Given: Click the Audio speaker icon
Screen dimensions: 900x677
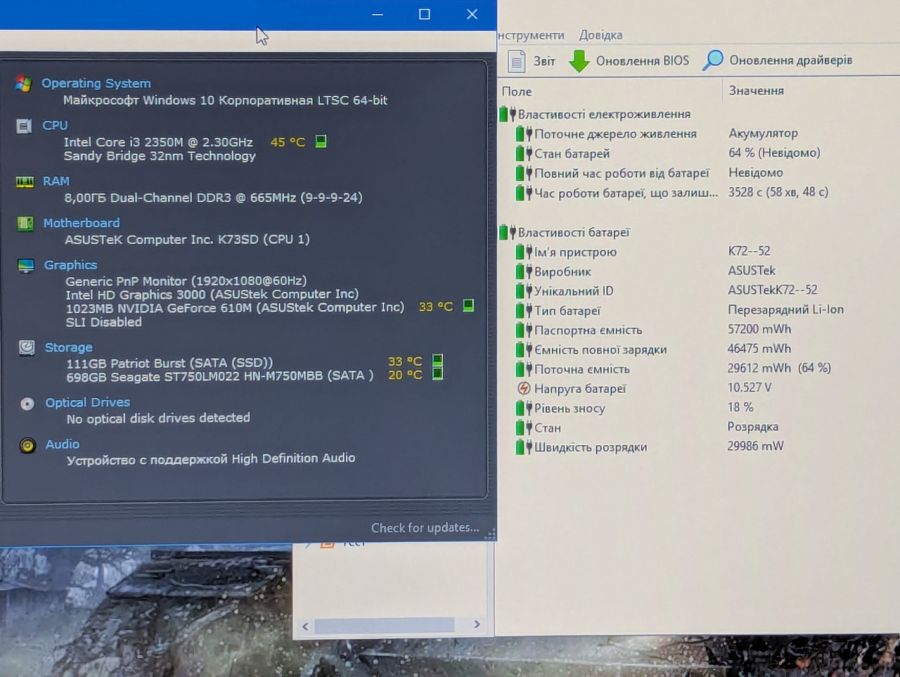Looking at the screenshot, I should tap(28, 445).
